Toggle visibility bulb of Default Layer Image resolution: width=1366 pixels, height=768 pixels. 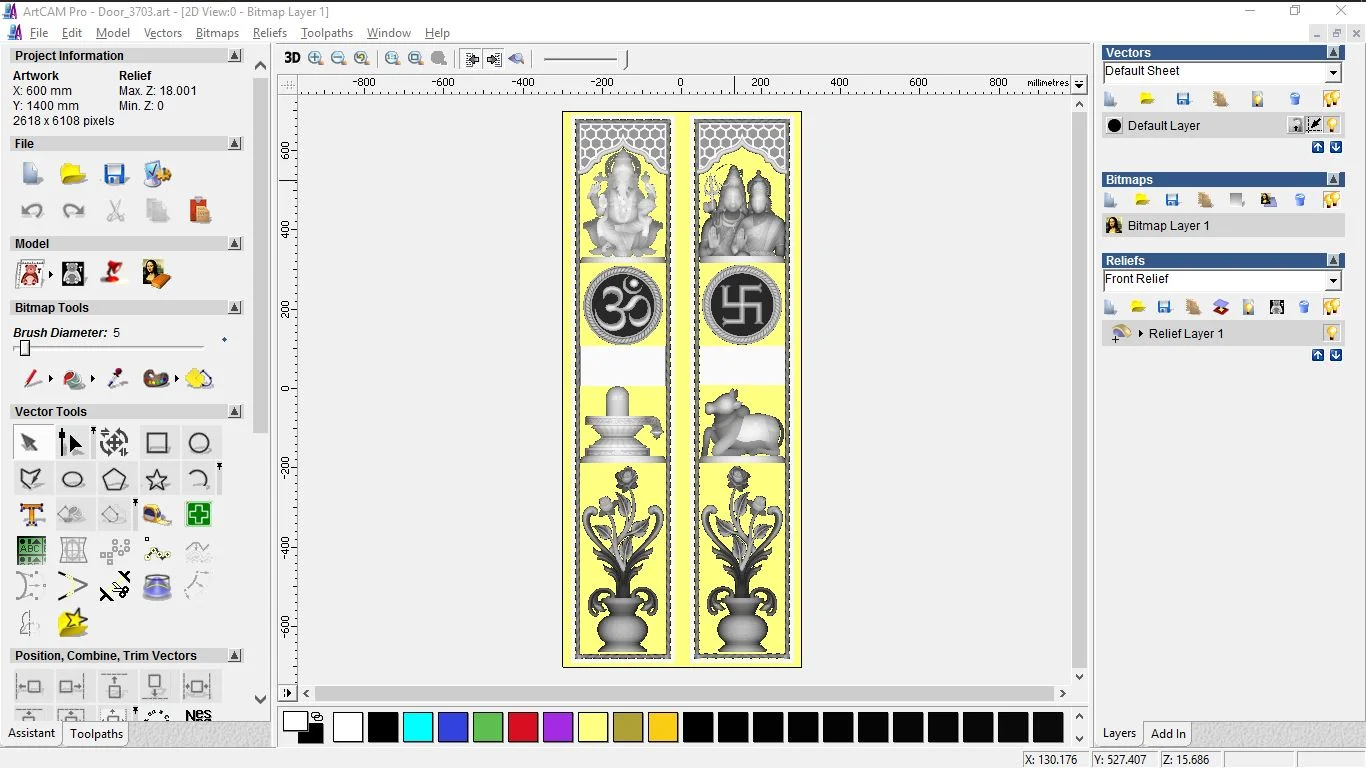(1332, 125)
